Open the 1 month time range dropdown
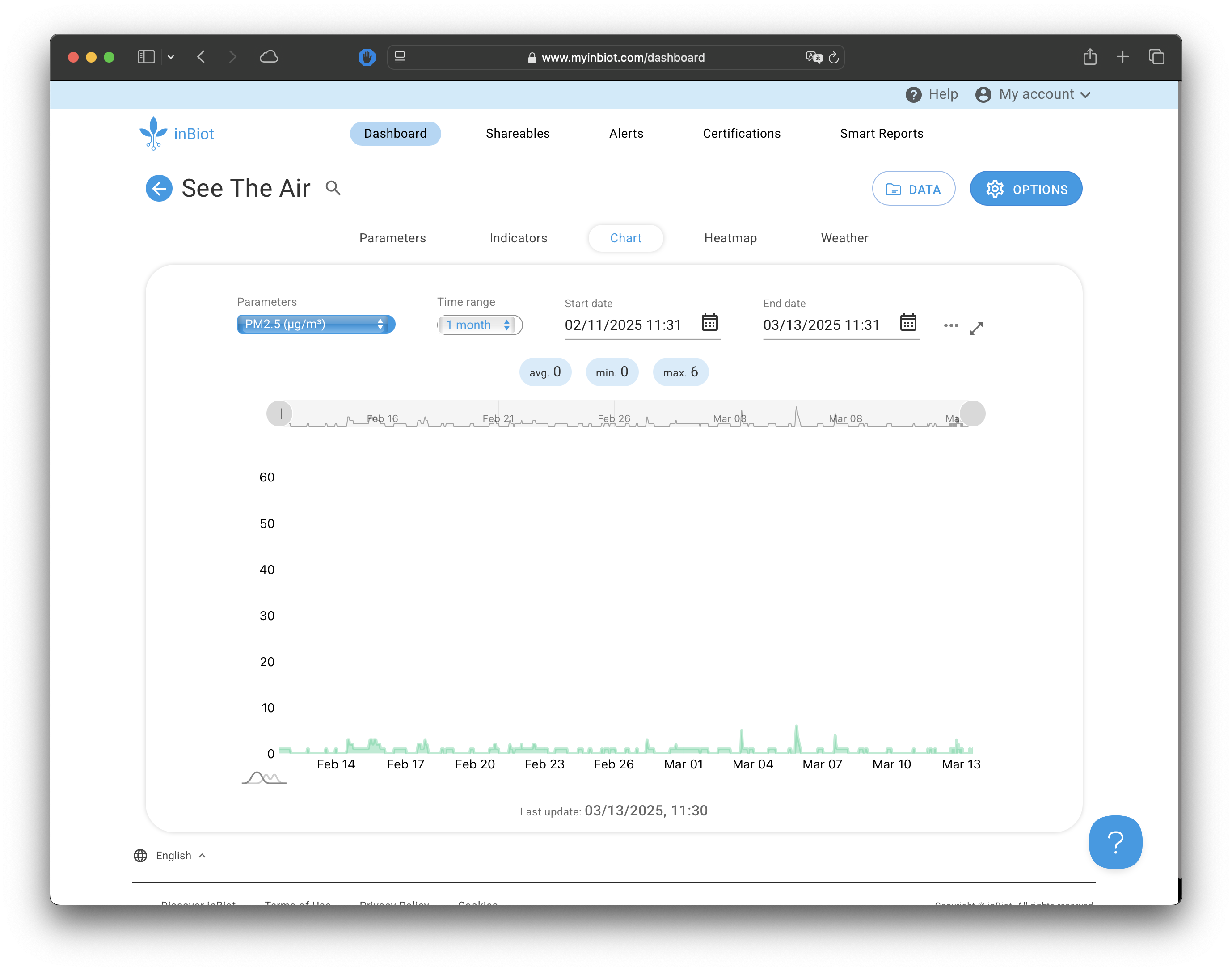Image resolution: width=1232 pixels, height=971 pixels. pyautogui.click(x=479, y=325)
